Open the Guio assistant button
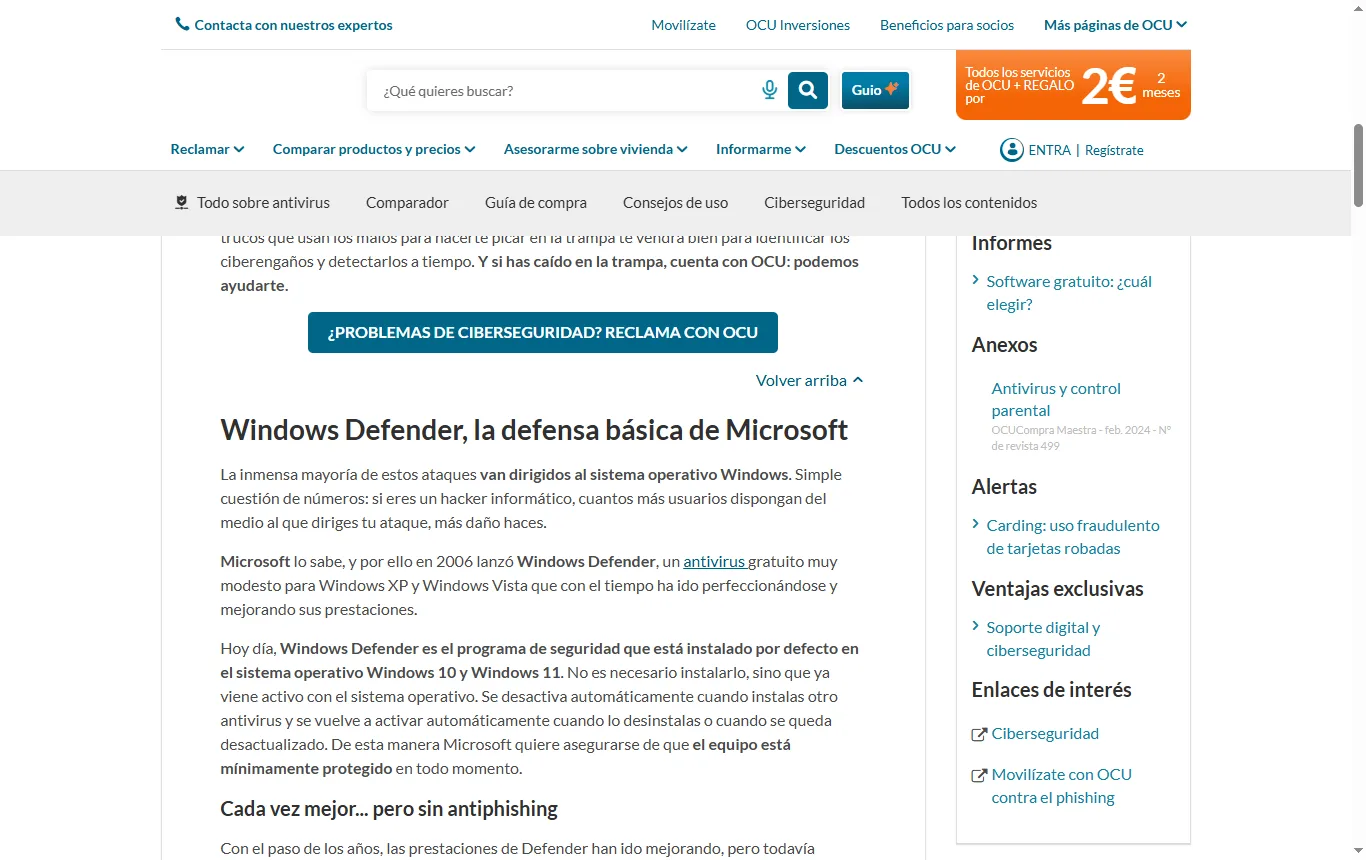This screenshot has width=1366, height=860. pyautogui.click(x=875, y=90)
